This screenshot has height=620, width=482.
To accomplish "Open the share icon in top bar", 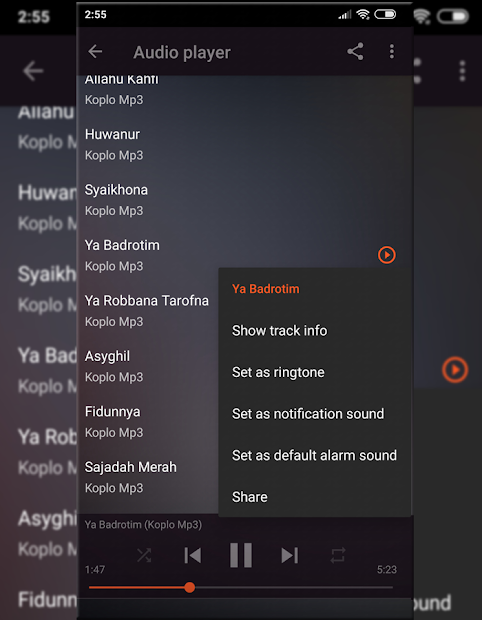I will click(355, 51).
